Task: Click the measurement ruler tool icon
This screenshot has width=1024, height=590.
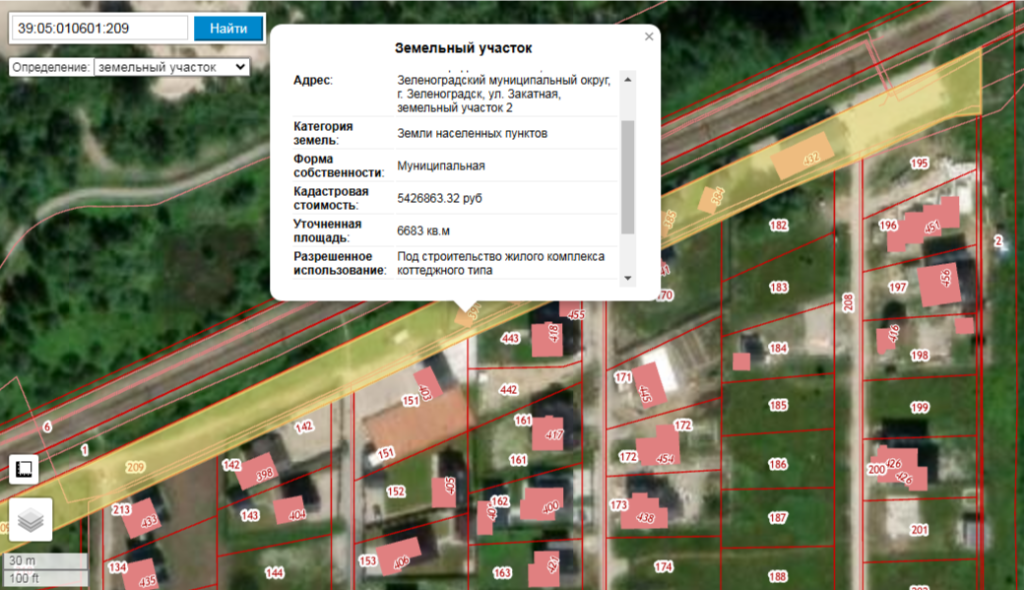Action: coord(24,469)
